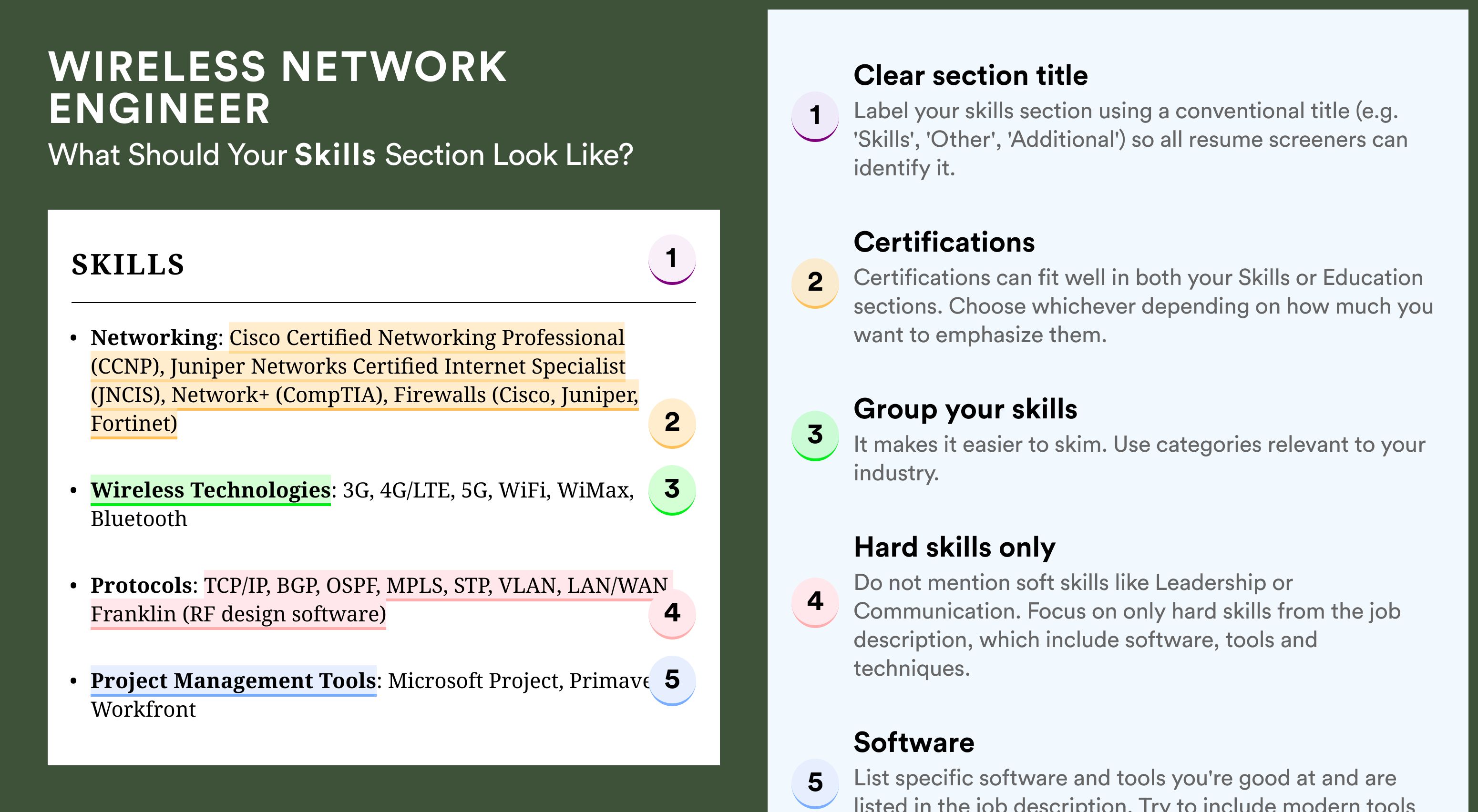This screenshot has height=812, width=1478.
Task: Select the blue-highlighted 'Project Management Tools' label
Action: point(234,680)
